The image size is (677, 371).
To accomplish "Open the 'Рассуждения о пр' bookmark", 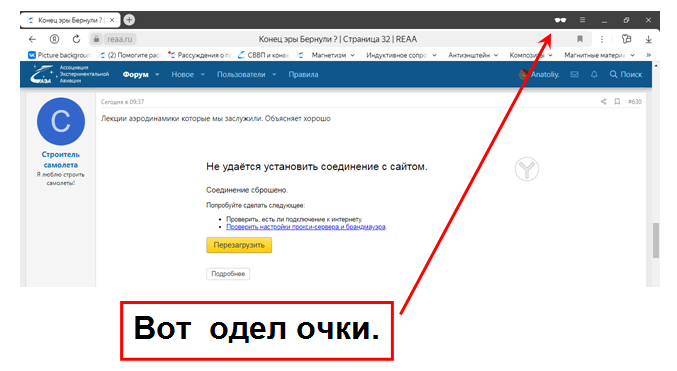I will [199, 55].
